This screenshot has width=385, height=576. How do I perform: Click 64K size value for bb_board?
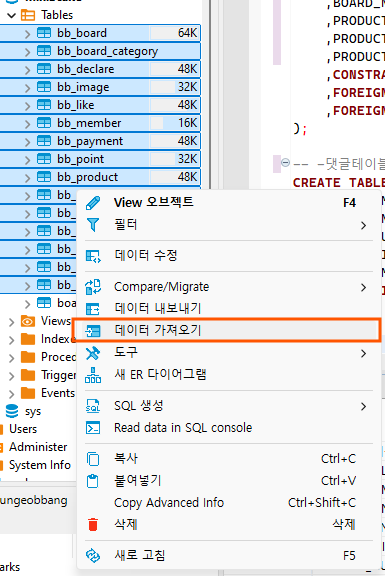click(x=187, y=33)
